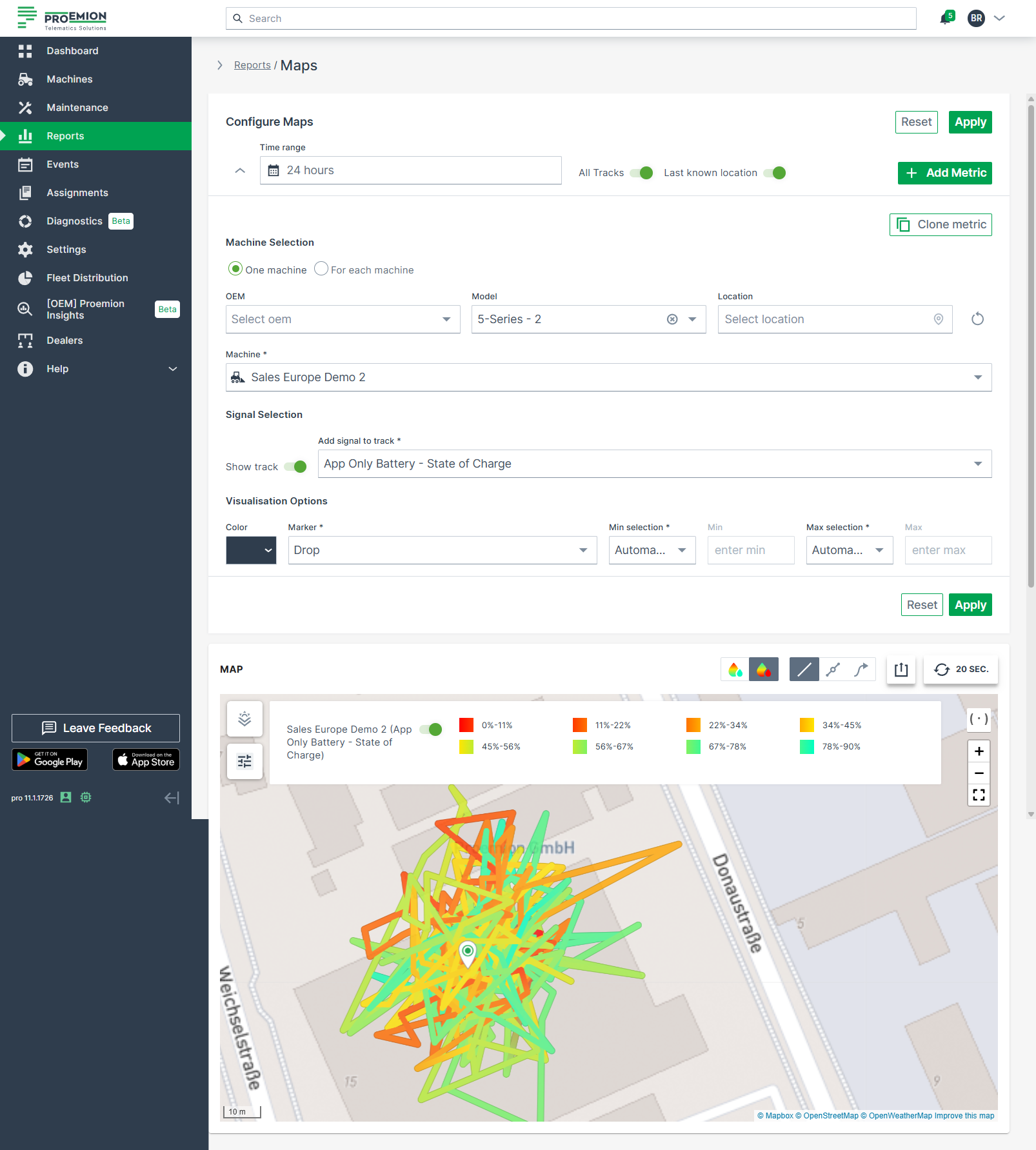The width and height of the screenshot is (1036, 1150).
Task: Disable the Last known location toggle
Action: click(x=775, y=173)
